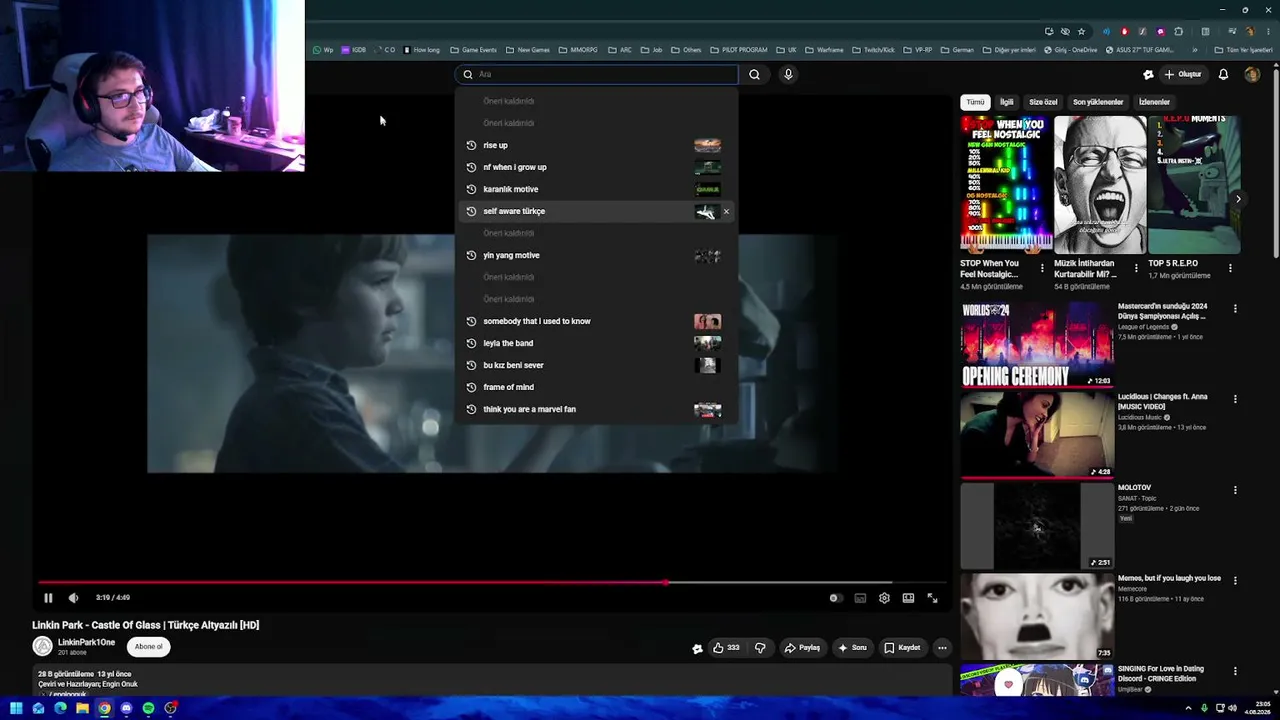The image size is (1280, 720).
Task: Start voice search with the microphone
Action: (x=788, y=74)
